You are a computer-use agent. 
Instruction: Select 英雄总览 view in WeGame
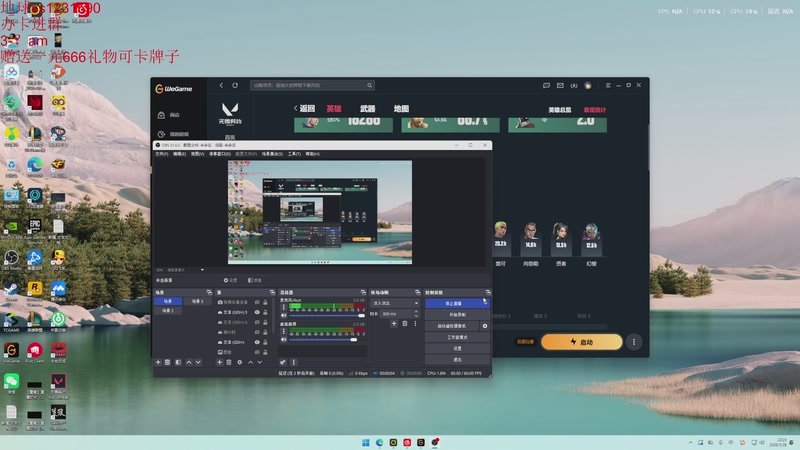coord(560,110)
